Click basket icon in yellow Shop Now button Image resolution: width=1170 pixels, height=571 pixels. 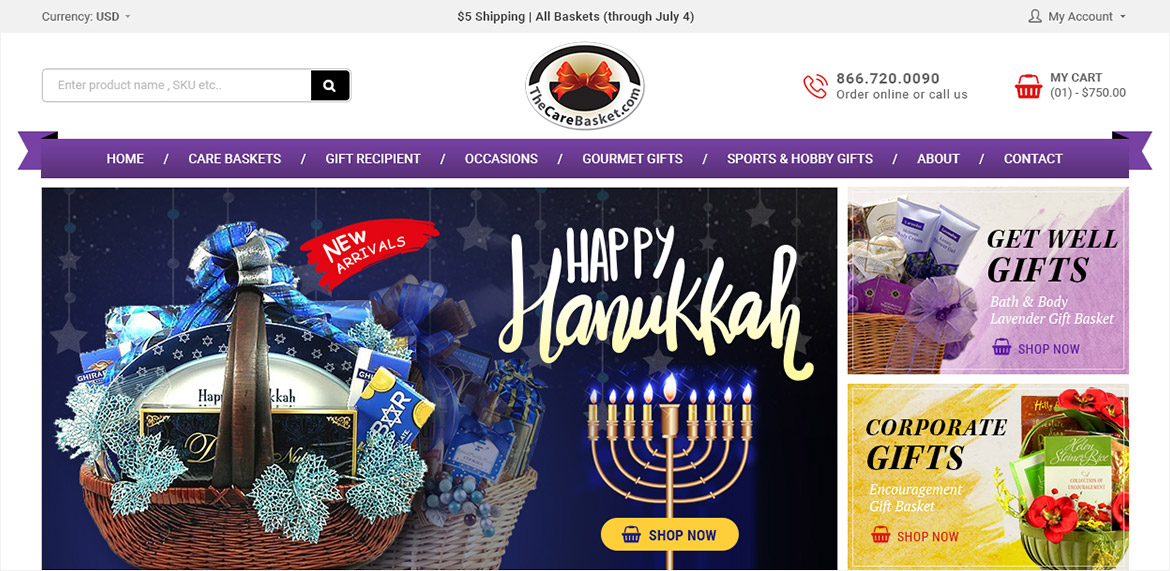point(631,534)
